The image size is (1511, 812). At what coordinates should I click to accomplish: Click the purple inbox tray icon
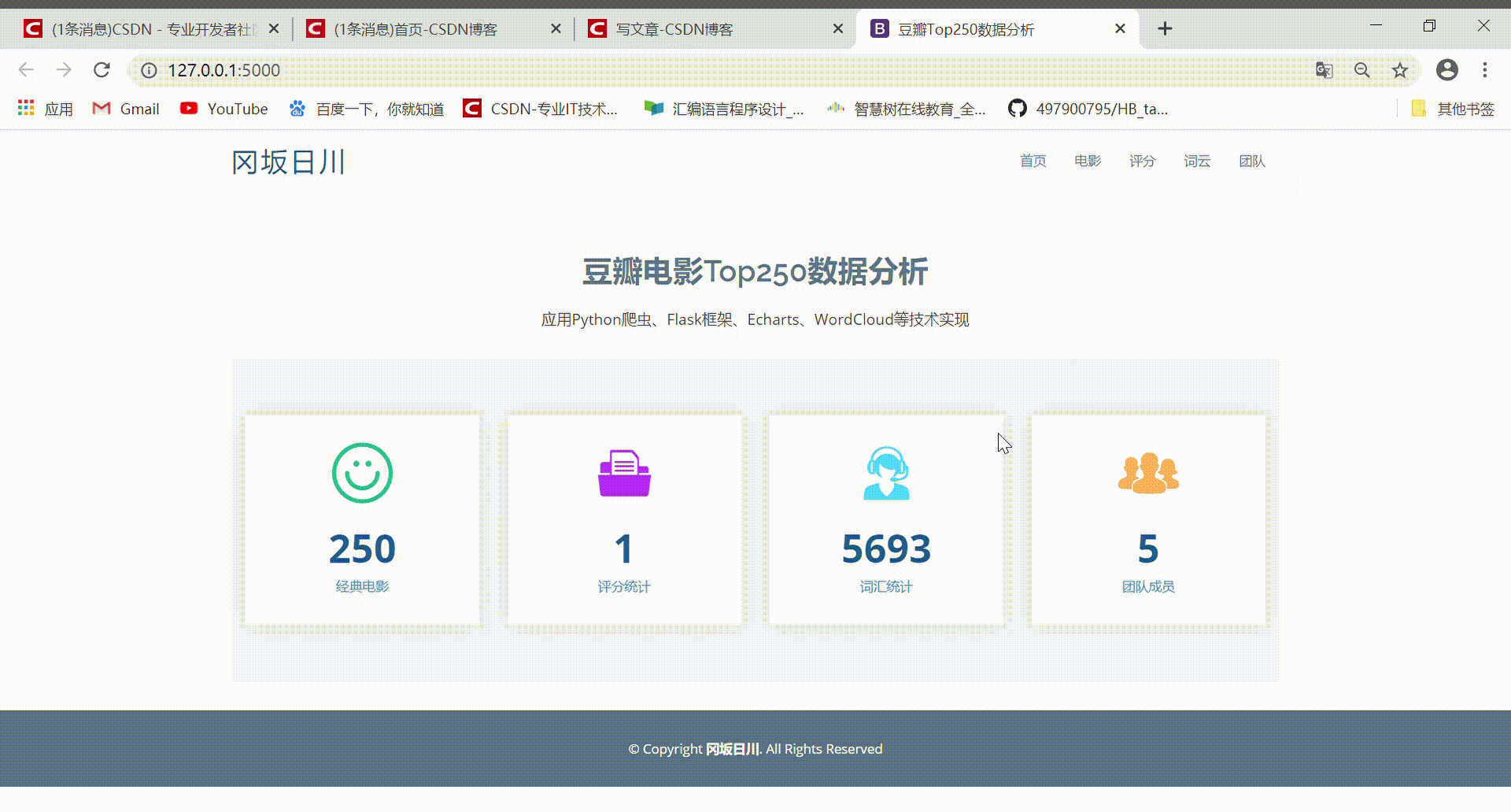624,473
